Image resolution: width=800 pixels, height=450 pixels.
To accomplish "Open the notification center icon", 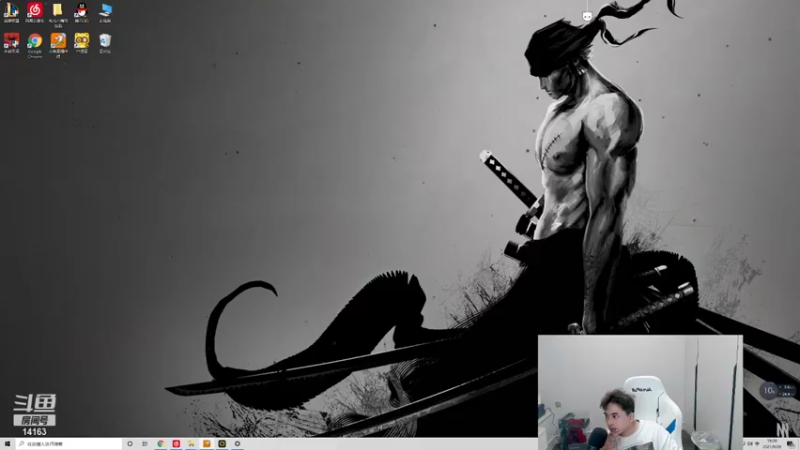I will click(x=790, y=444).
